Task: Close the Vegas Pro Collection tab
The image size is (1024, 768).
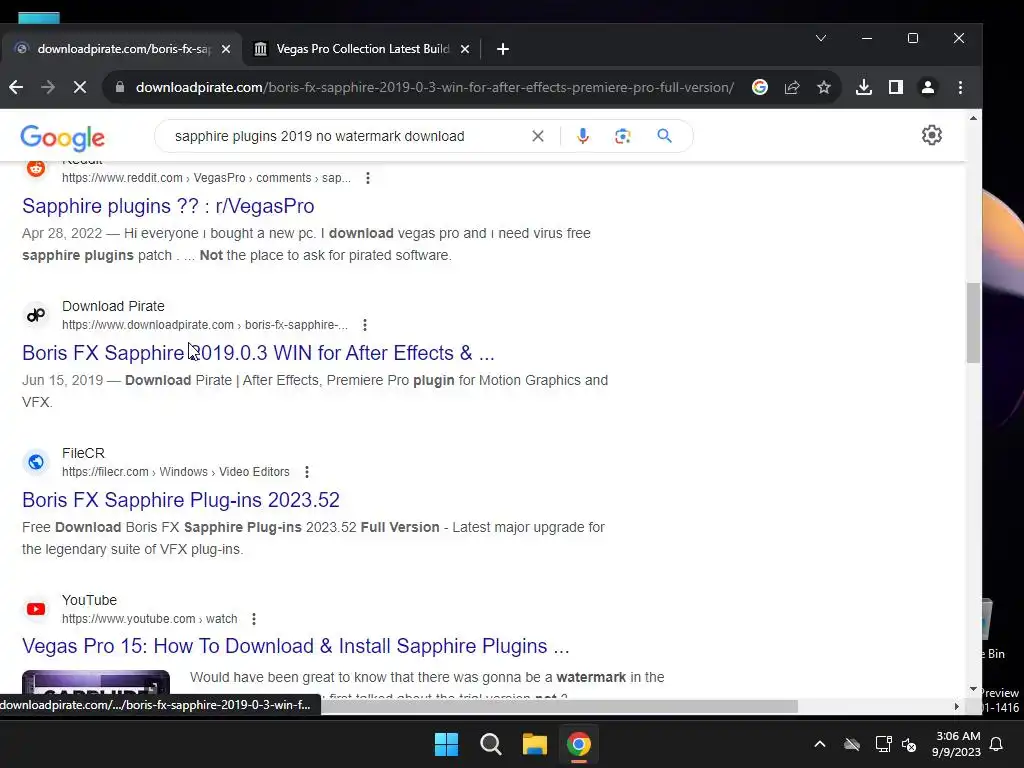Action: point(465,49)
